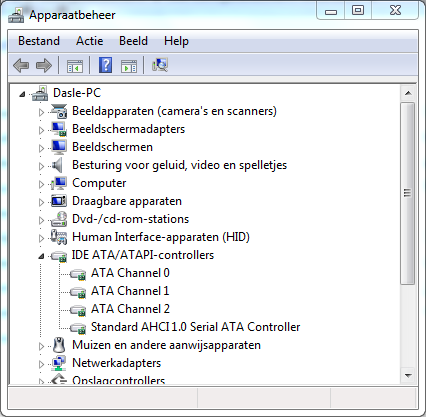The width and height of the screenshot is (426, 417).
Task: Open the Actie menu
Action: click(89, 41)
